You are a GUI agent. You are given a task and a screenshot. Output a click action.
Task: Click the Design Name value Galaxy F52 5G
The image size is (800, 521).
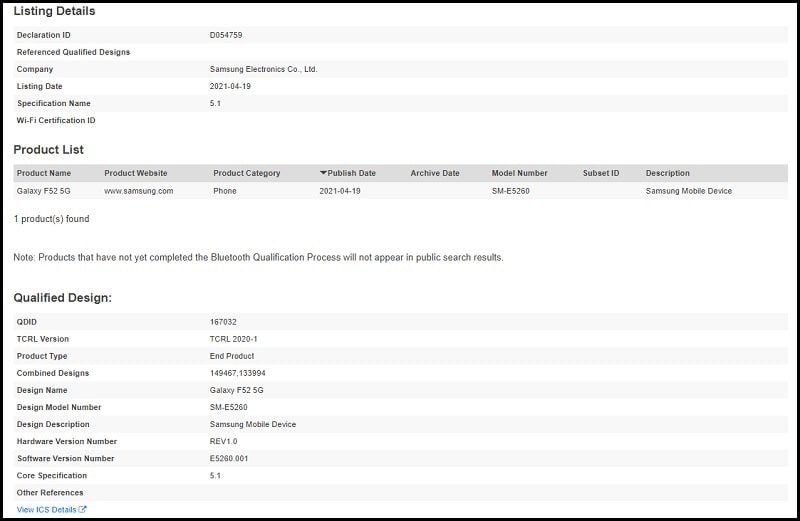point(237,390)
